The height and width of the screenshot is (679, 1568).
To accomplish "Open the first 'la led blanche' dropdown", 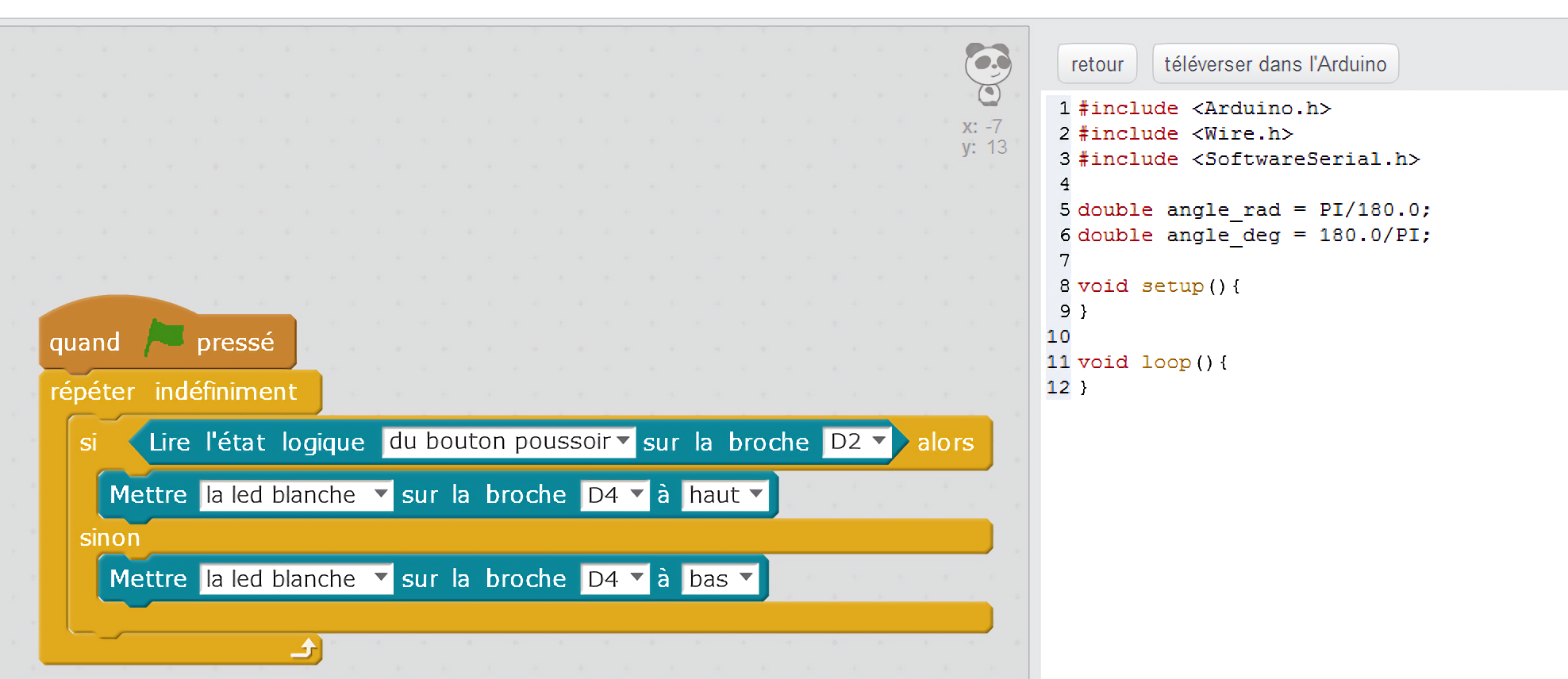I will tap(296, 495).
